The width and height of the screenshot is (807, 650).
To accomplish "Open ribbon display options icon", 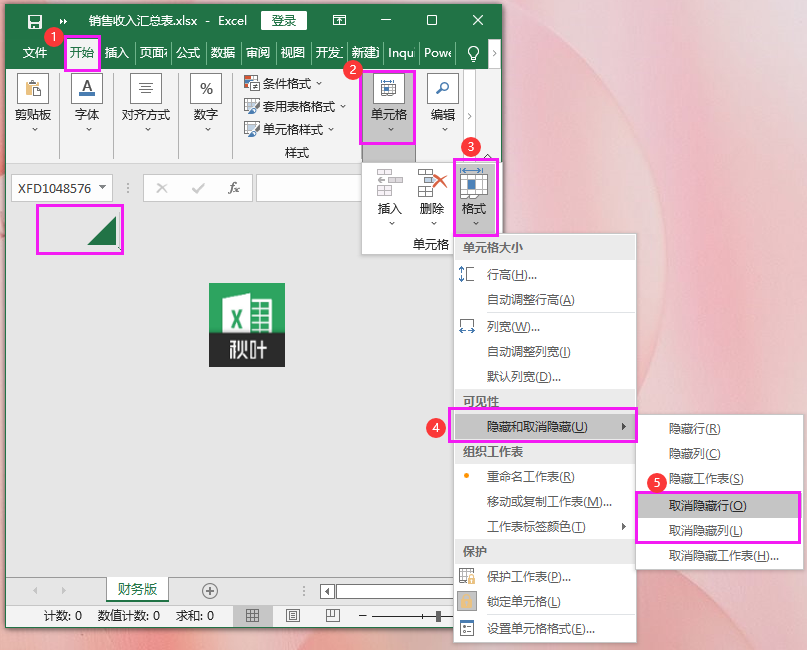I will pos(339,20).
